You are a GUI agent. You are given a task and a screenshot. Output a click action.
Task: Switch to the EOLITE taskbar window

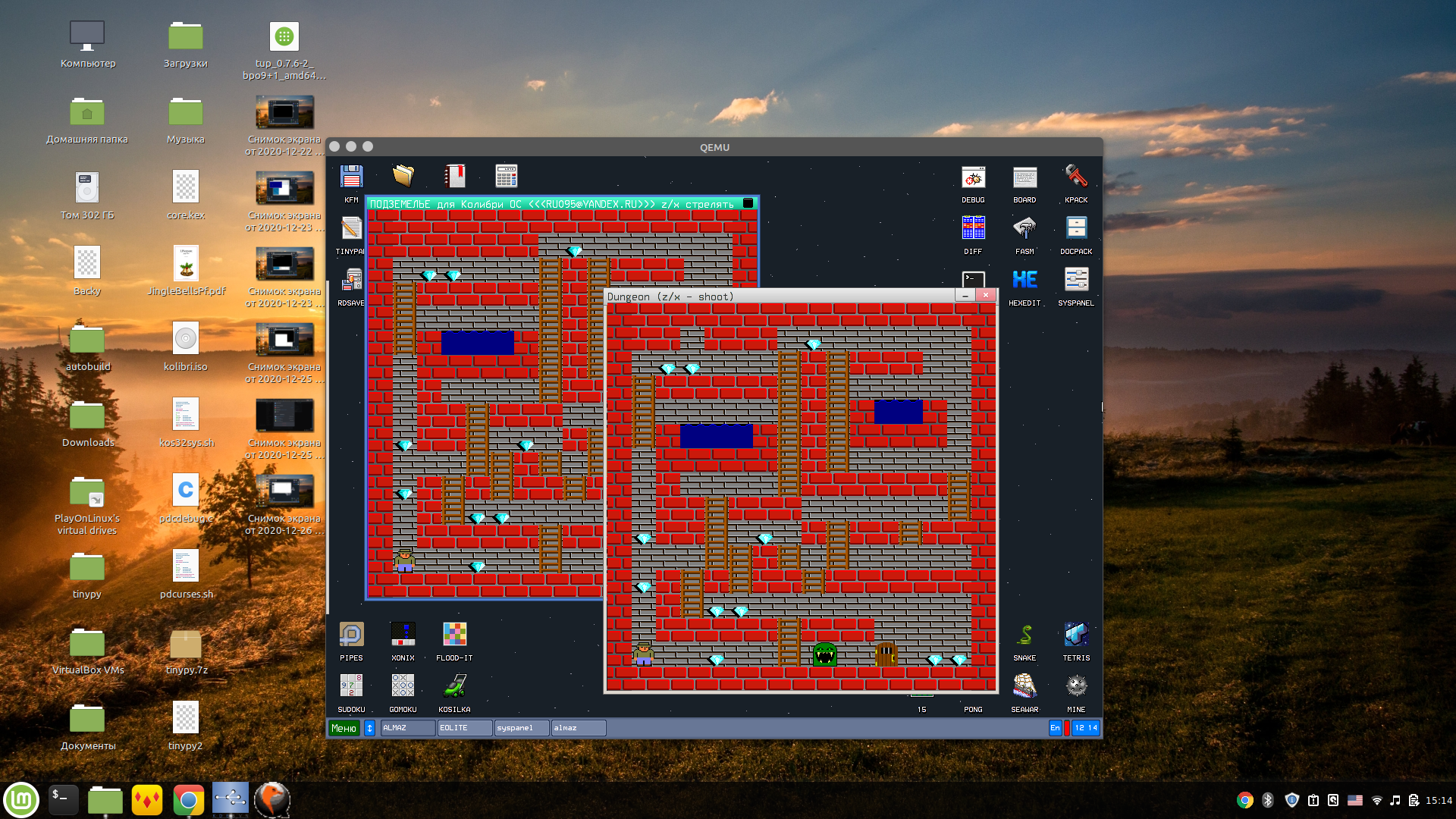pyautogui.click(x=464, y=728)
